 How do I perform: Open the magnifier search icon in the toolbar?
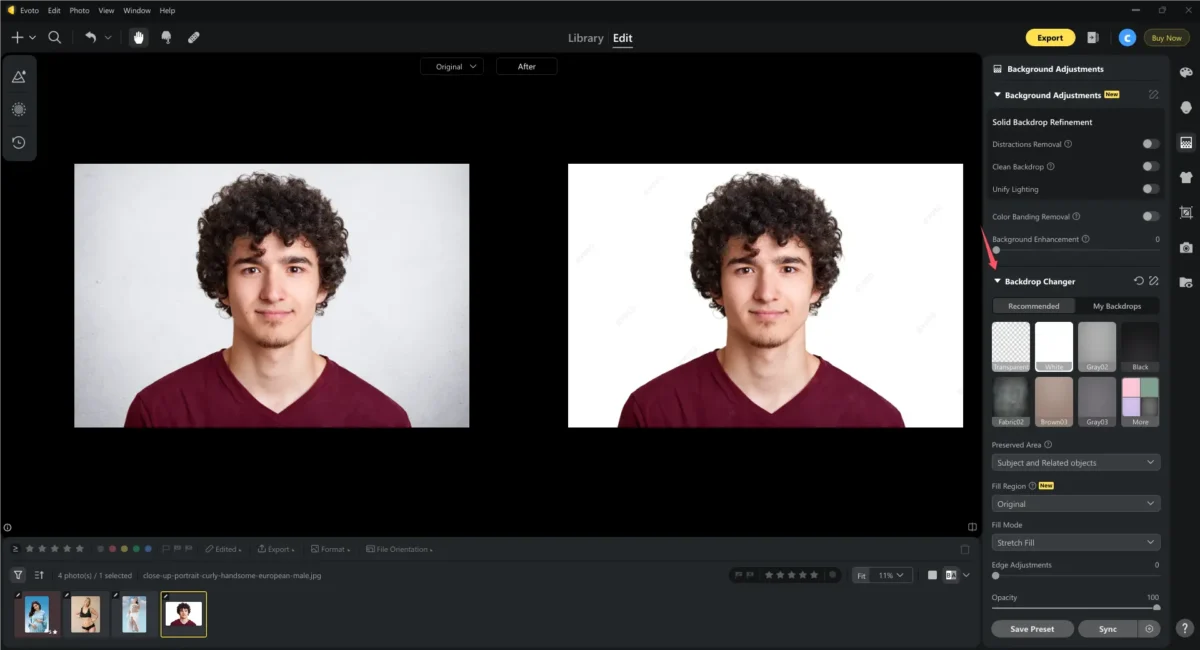click(55, 37)
